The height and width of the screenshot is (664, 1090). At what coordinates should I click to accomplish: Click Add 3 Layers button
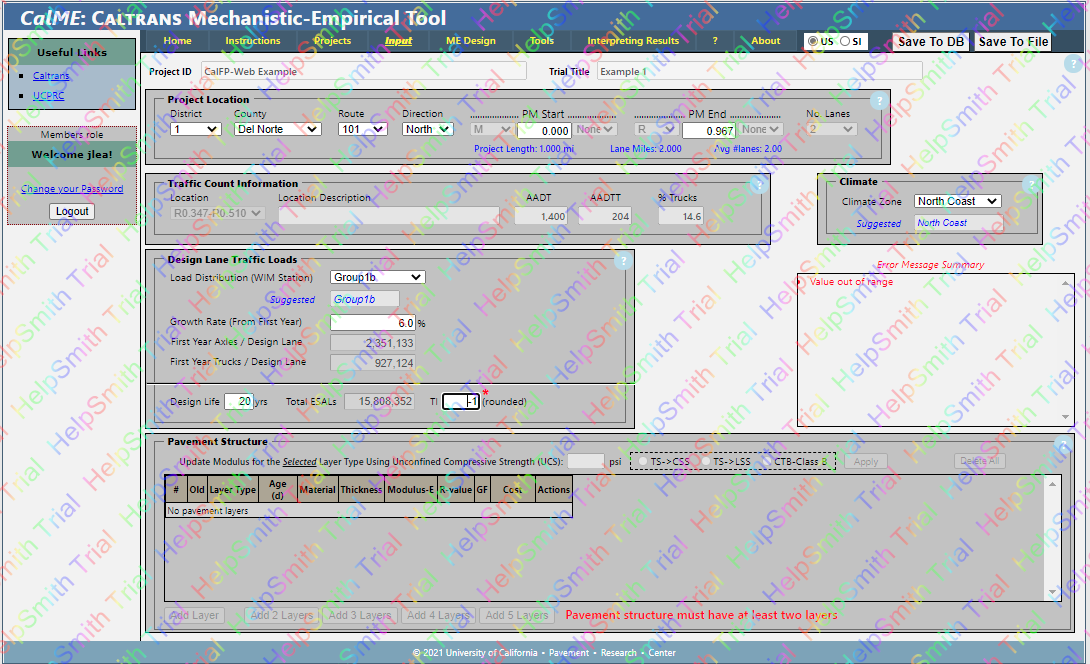tap(360, 615)
